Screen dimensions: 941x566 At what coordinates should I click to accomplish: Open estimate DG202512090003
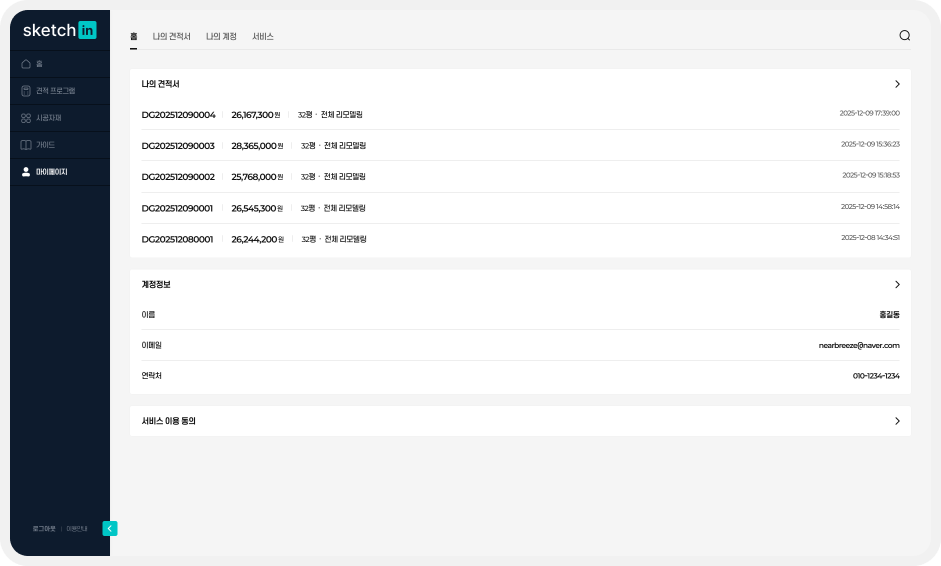tap(178, 146)
